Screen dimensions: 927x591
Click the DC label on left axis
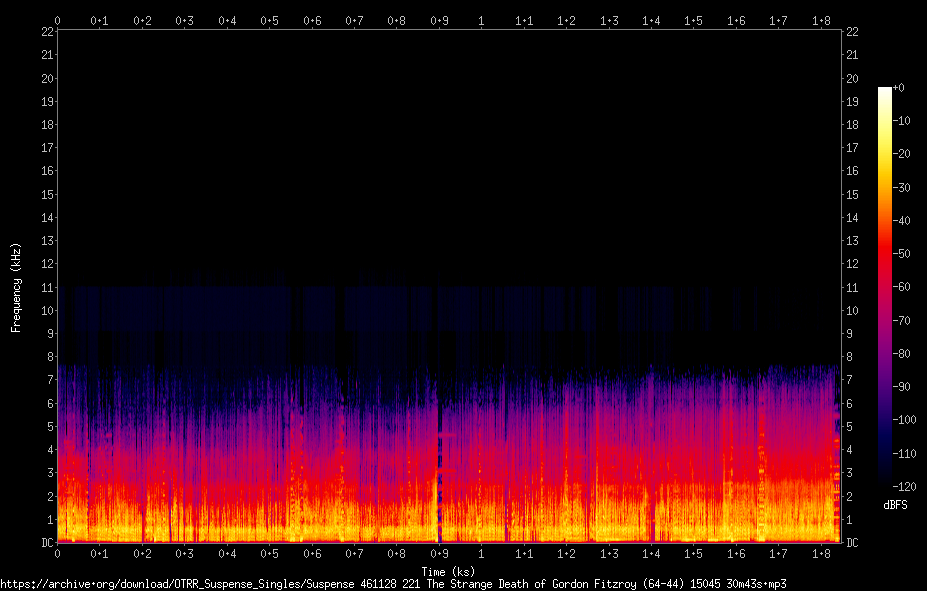click(x=47, y=542)
